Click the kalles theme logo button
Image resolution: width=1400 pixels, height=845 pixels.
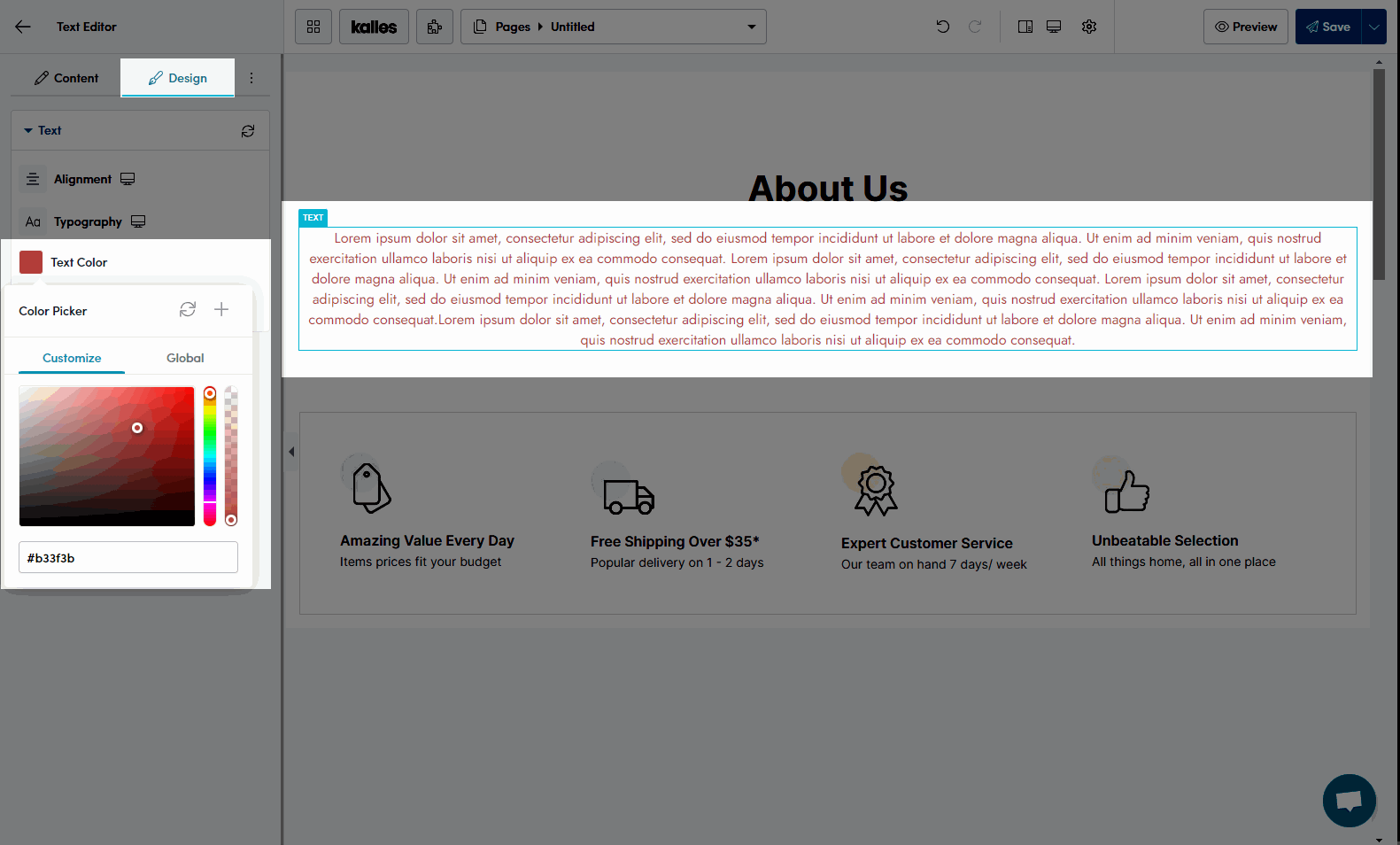pyautogui.click(x=374, y=27)
